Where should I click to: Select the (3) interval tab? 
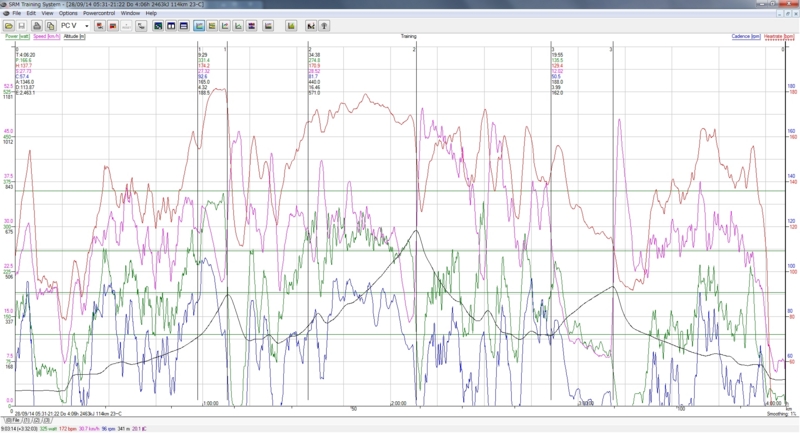(46, 420)
